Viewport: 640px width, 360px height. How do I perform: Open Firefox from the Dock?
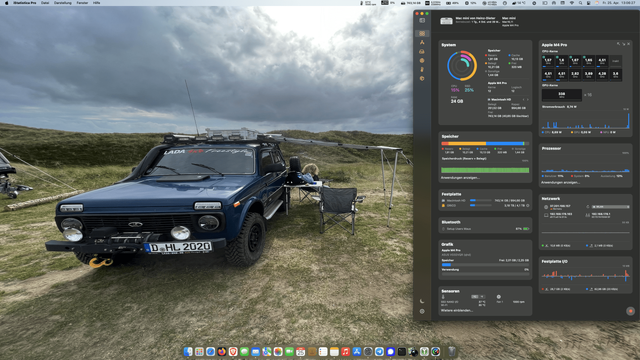222,351
